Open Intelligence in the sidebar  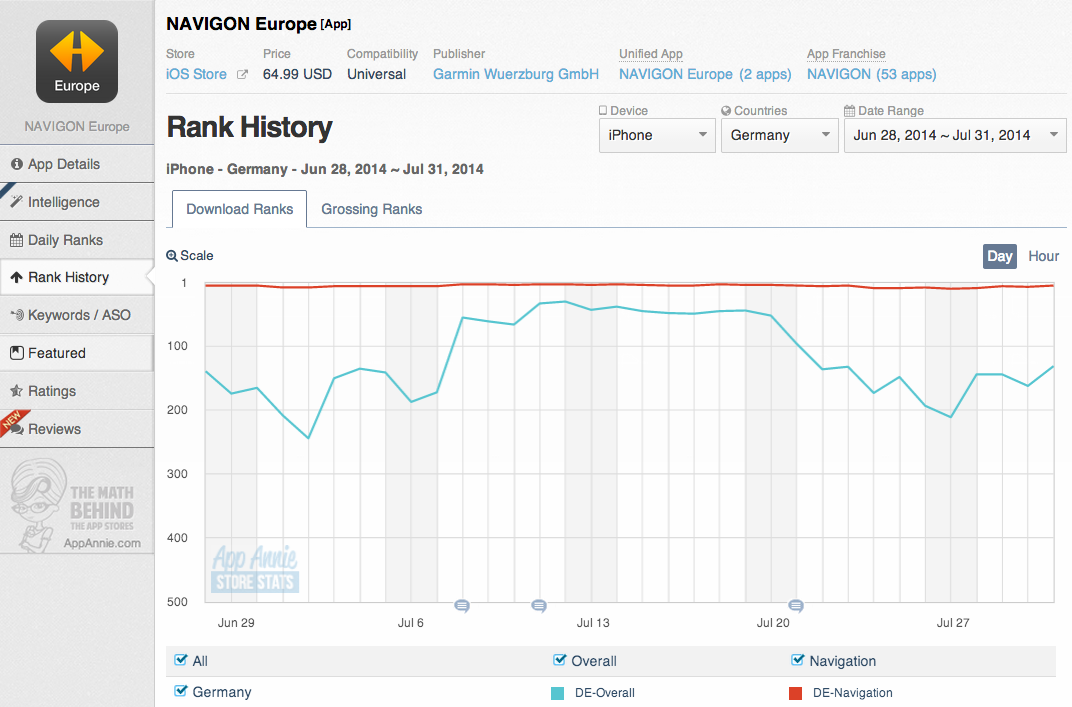(x=77, y=202)
